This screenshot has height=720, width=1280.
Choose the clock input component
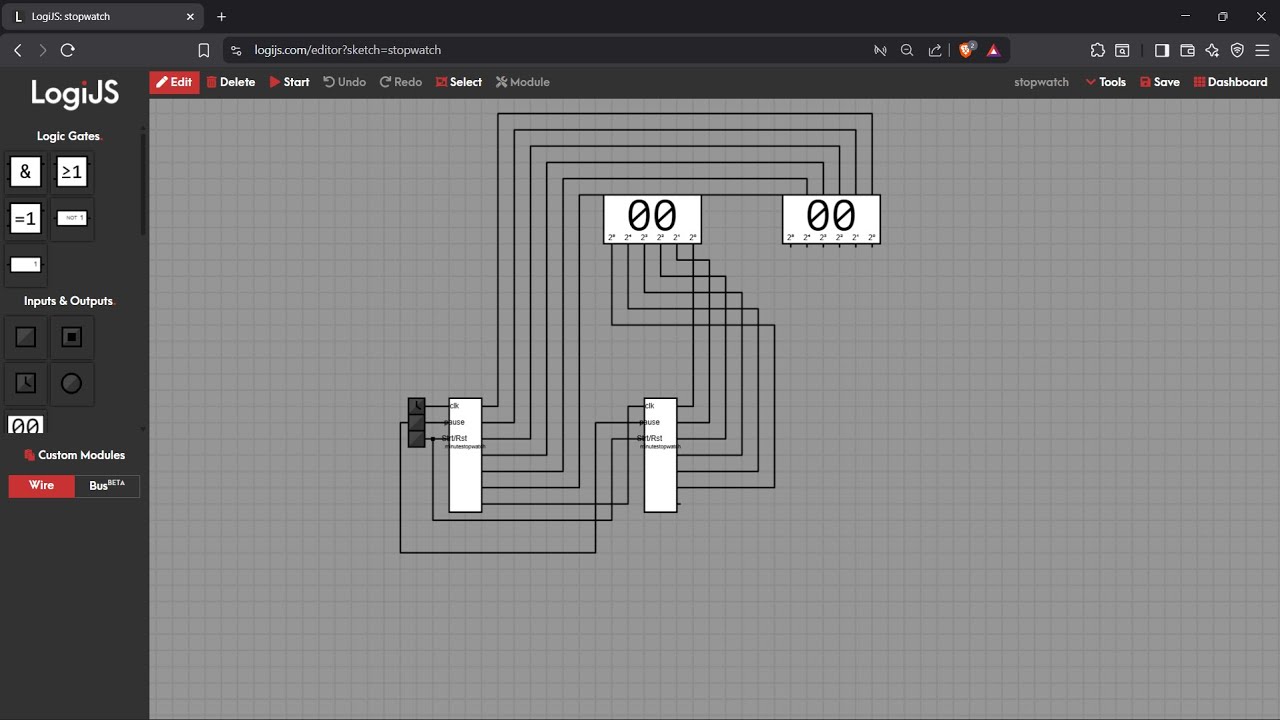point(25,384)
